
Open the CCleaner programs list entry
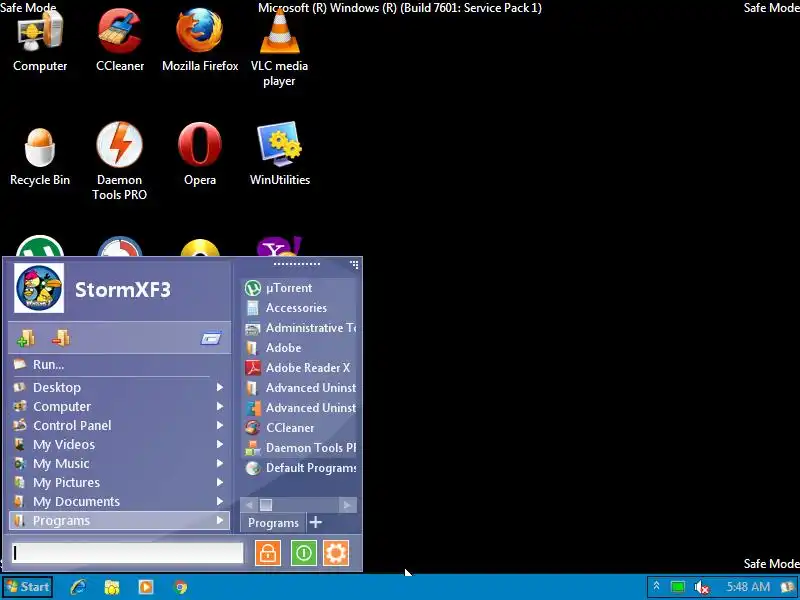pos(299,428)
